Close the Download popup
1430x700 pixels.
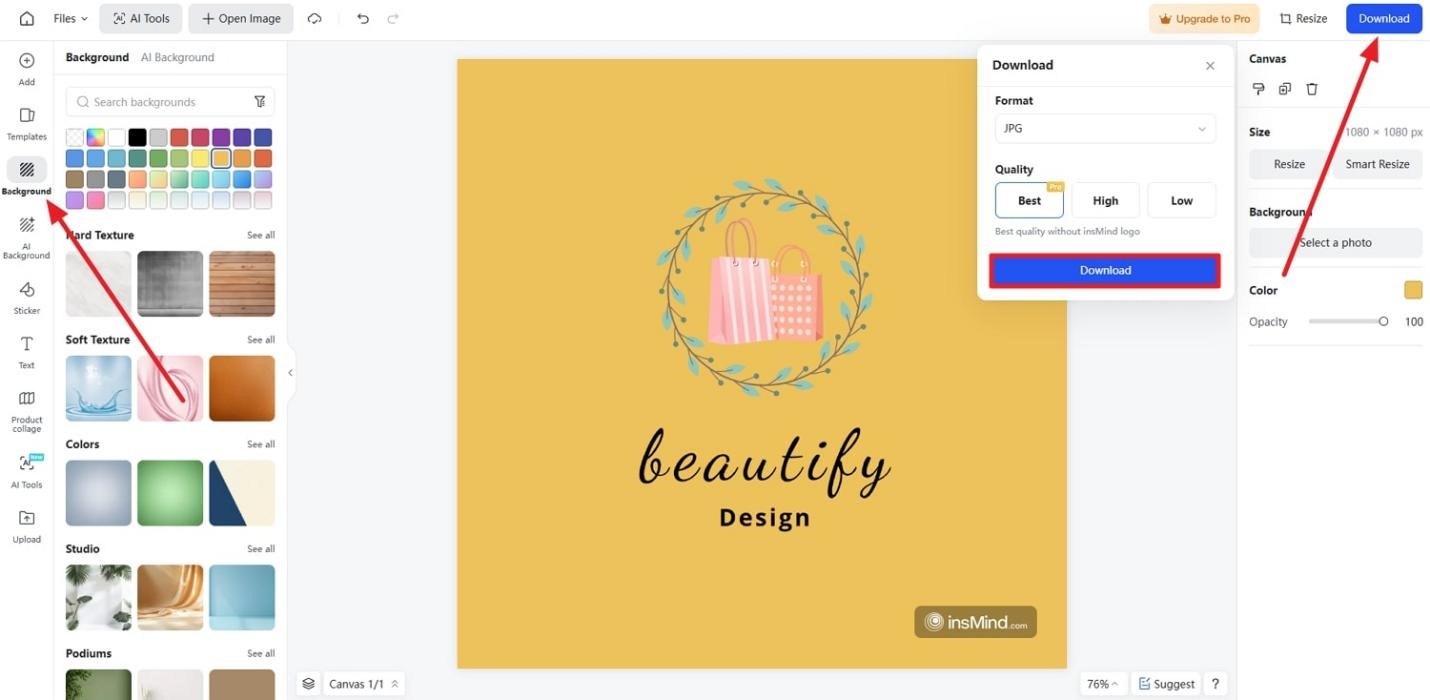coord(1210,65)
